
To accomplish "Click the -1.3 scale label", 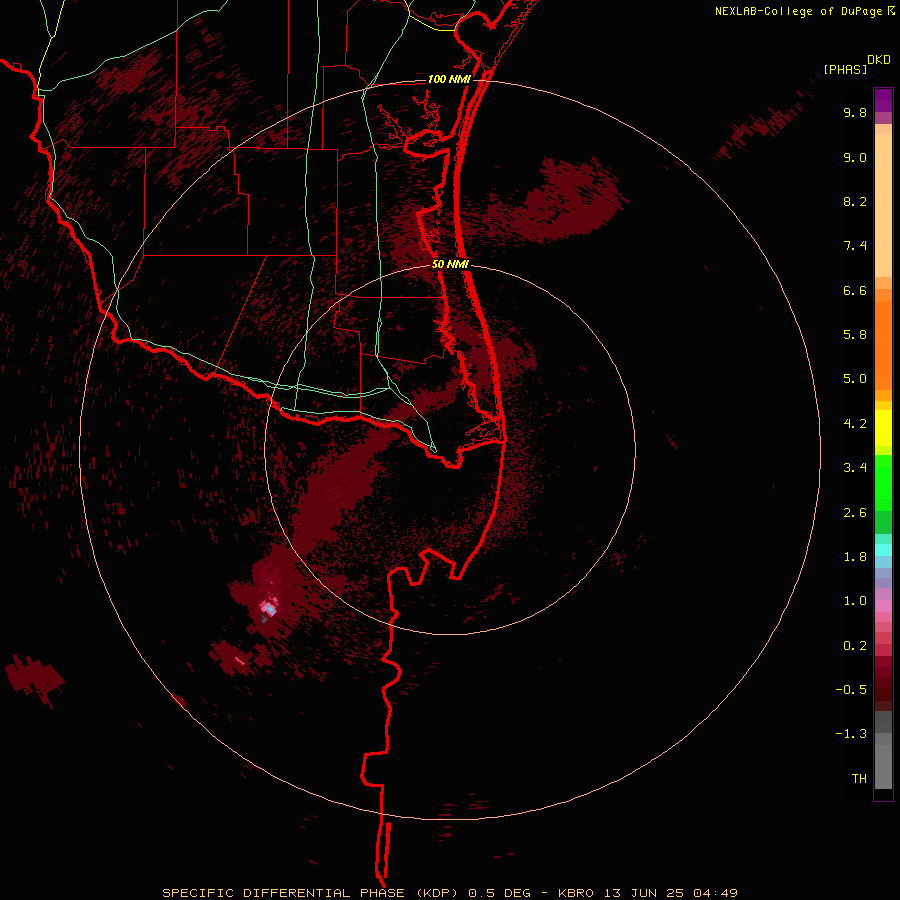I will tap(851, 734).
